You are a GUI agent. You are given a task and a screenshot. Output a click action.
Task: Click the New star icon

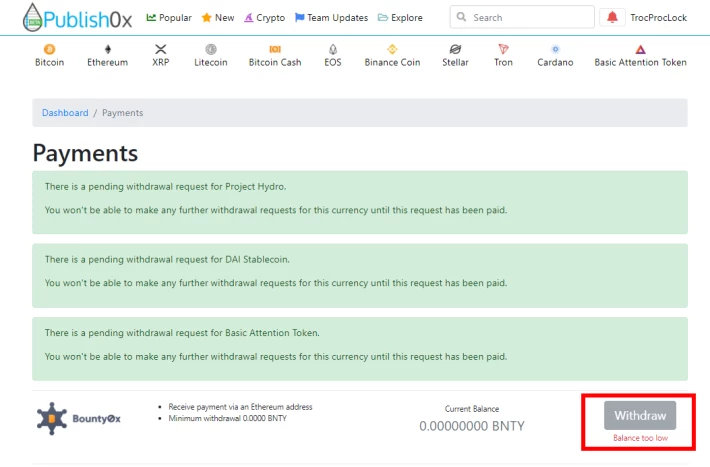click(x=206, y=18)
